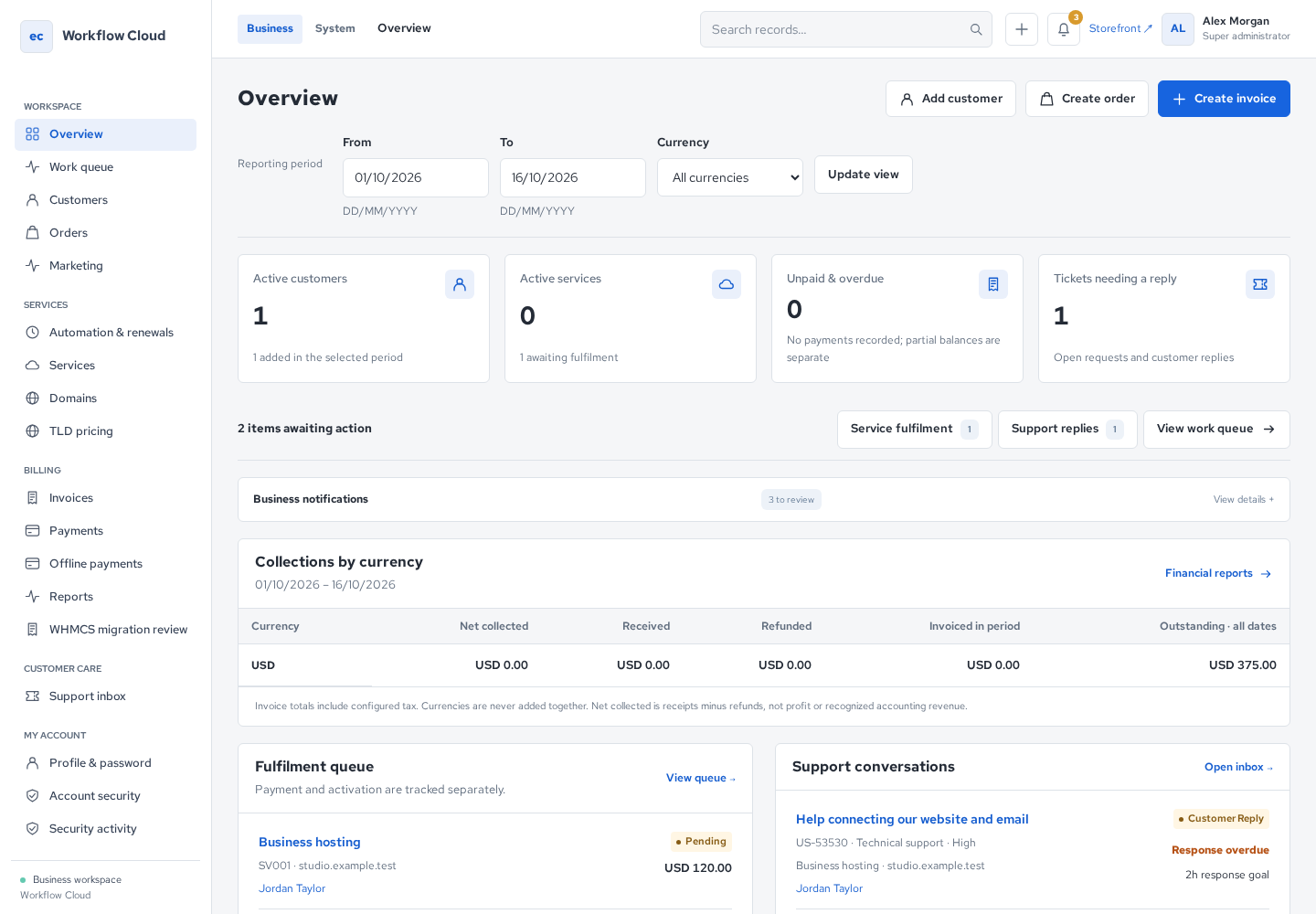
Task: Click the View work queue button
Action: 1216,430
